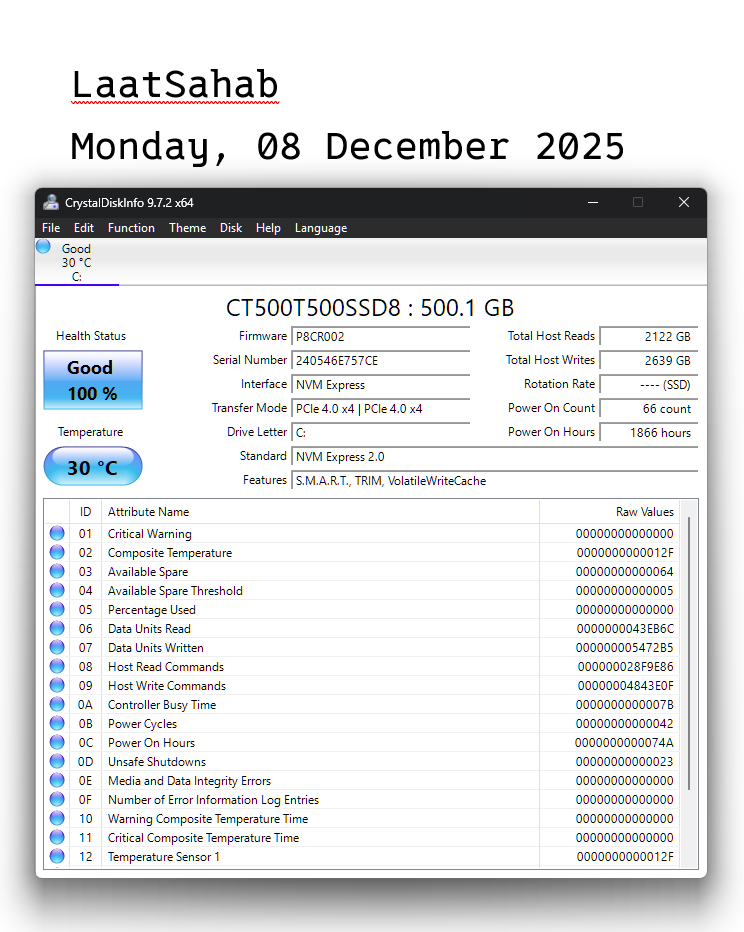Click the status orb for Percentage Used row
The width and height of the screenshot is (744, 932).
57,610
